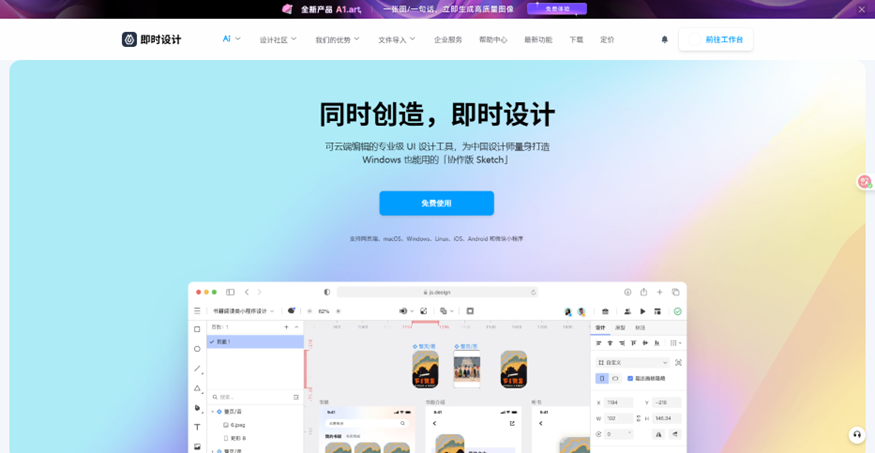
Task: Select the Line tool in editor preview
Action: [x=197, y=368]
